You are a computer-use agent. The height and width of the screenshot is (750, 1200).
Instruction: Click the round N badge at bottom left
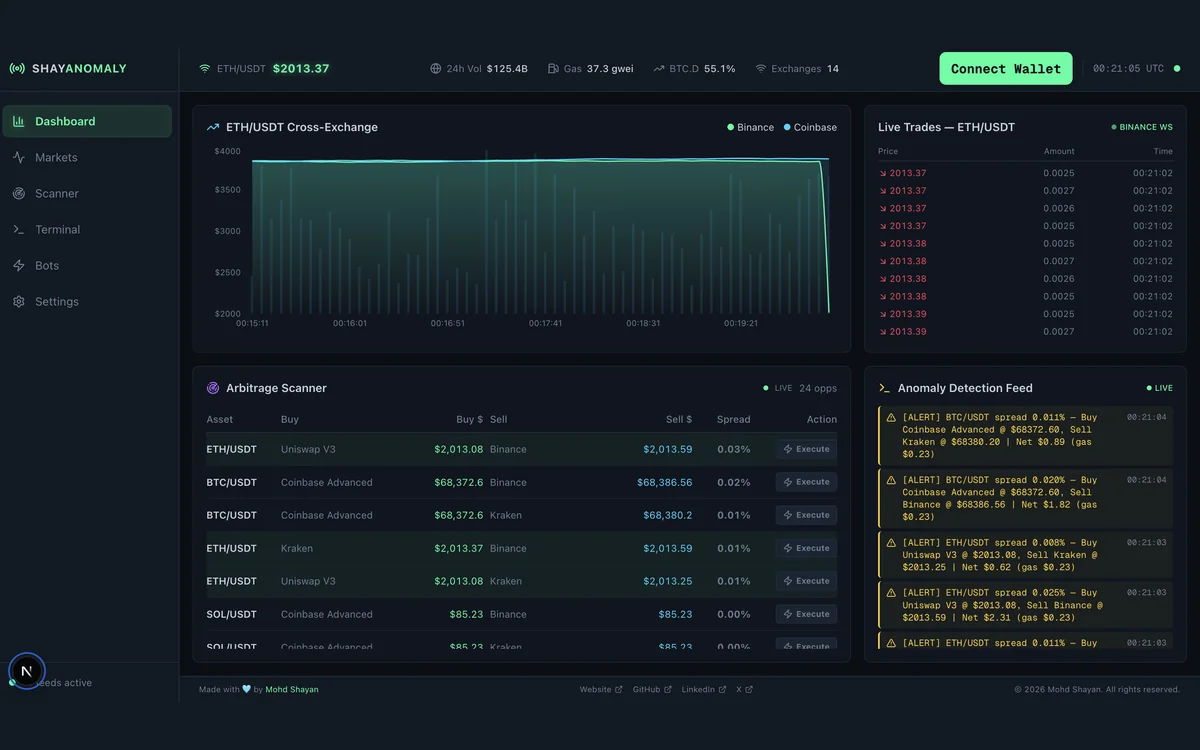[x=27, y=671]
